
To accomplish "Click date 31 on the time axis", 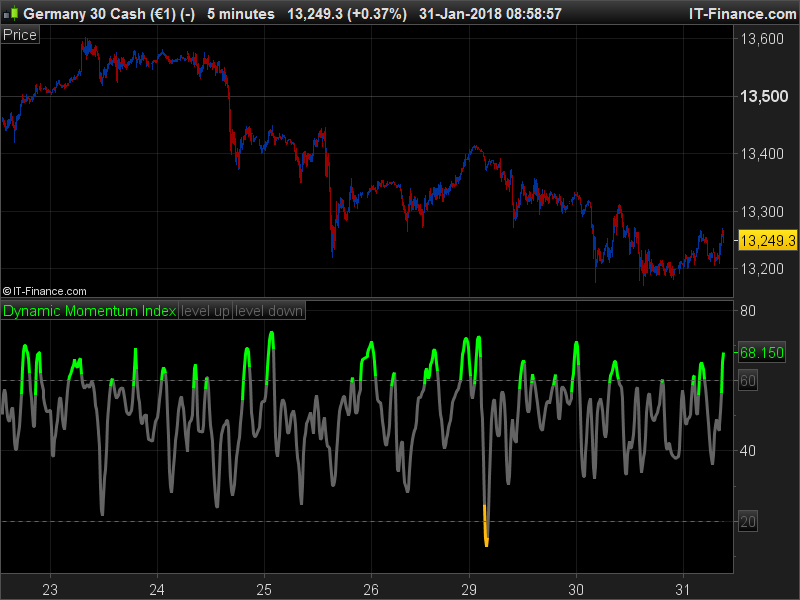I will tap(683, 590).
